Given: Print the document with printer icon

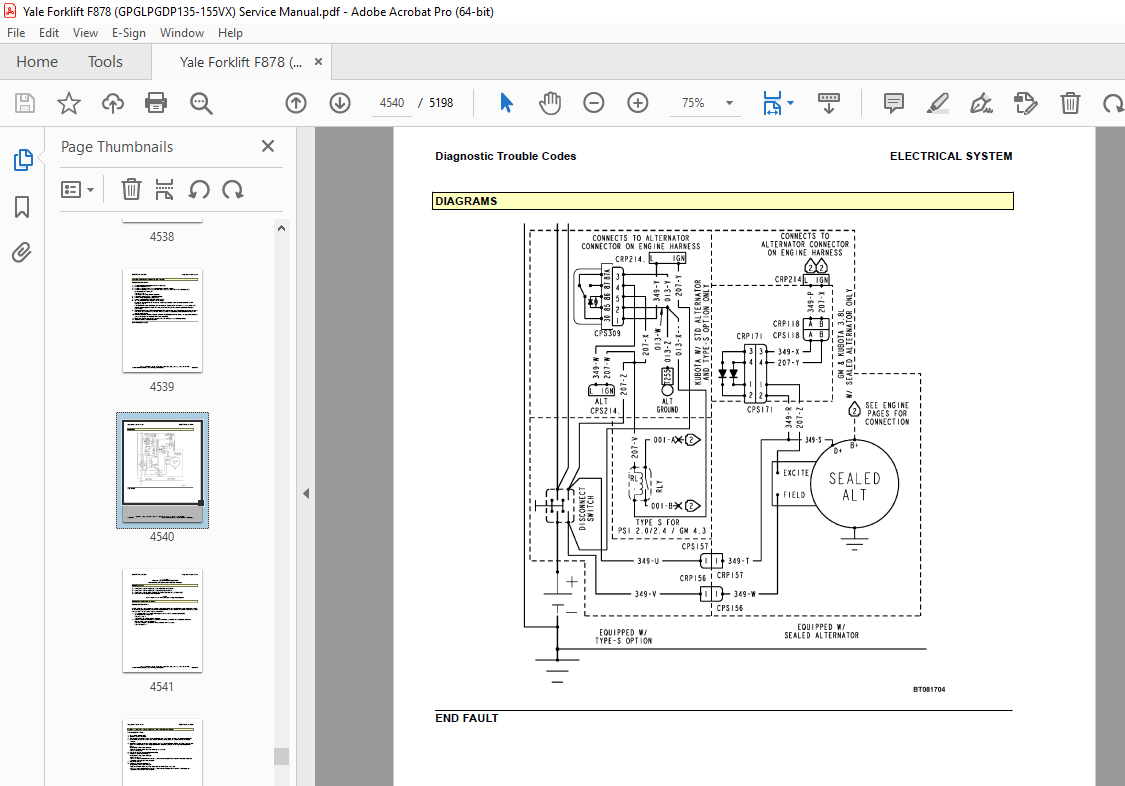Looking at the screenshot, I should 156,103.
